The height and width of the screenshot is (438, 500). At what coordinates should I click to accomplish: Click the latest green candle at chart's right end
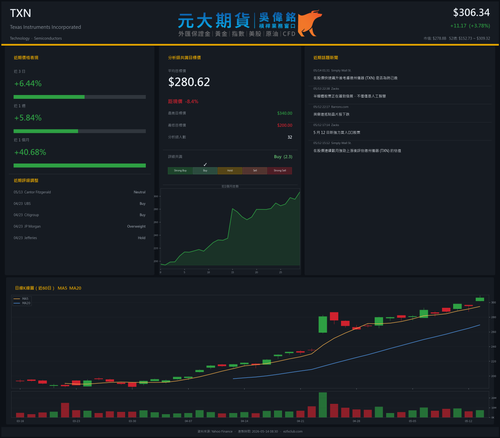click(x=480, y=299)
